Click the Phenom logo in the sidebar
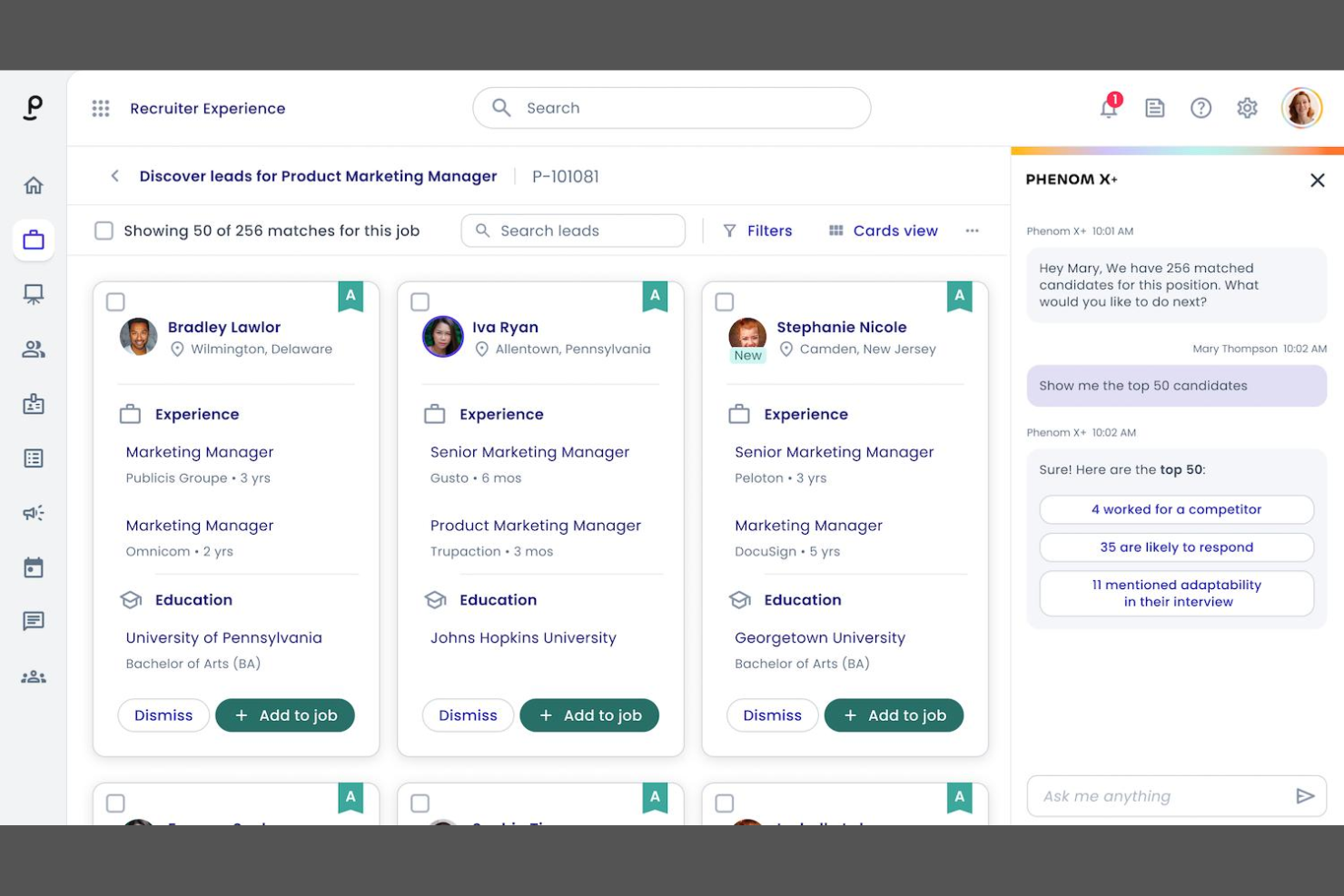The height and width of the screenshot is (896, 1344). pyautogui.click(x=33, y=108)
